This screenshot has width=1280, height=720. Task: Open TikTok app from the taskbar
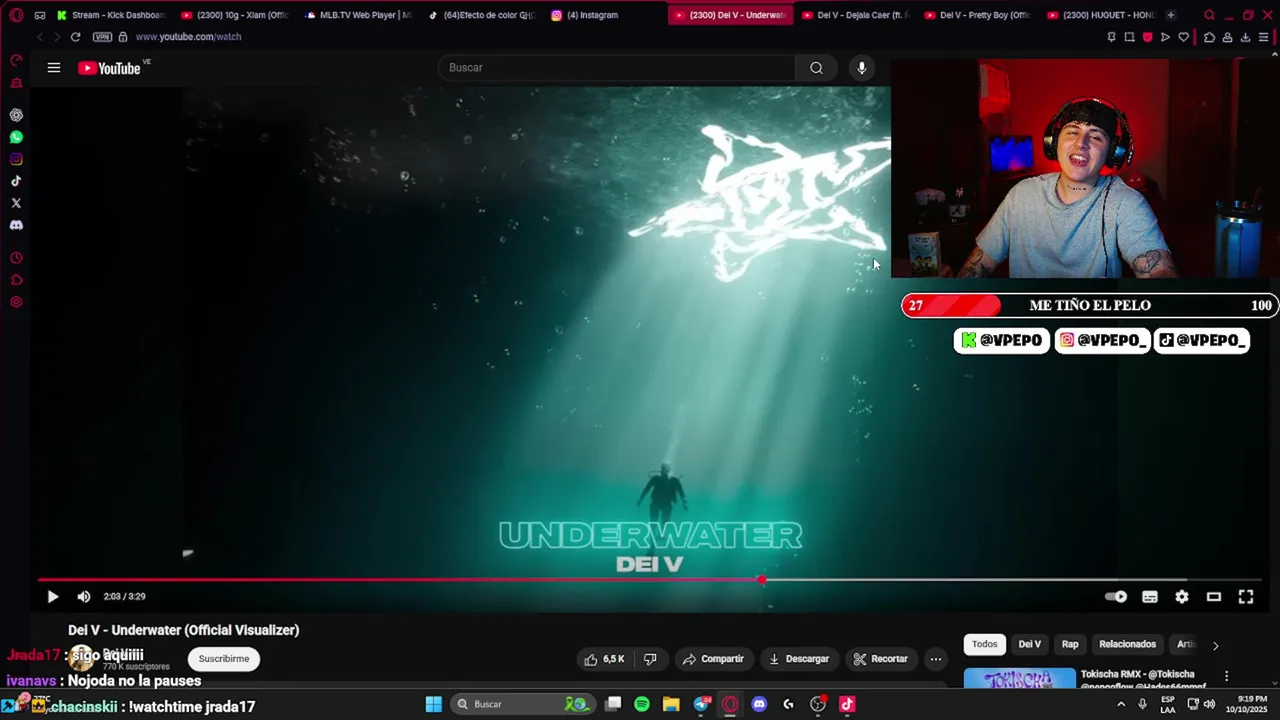[x=847, y=704]
